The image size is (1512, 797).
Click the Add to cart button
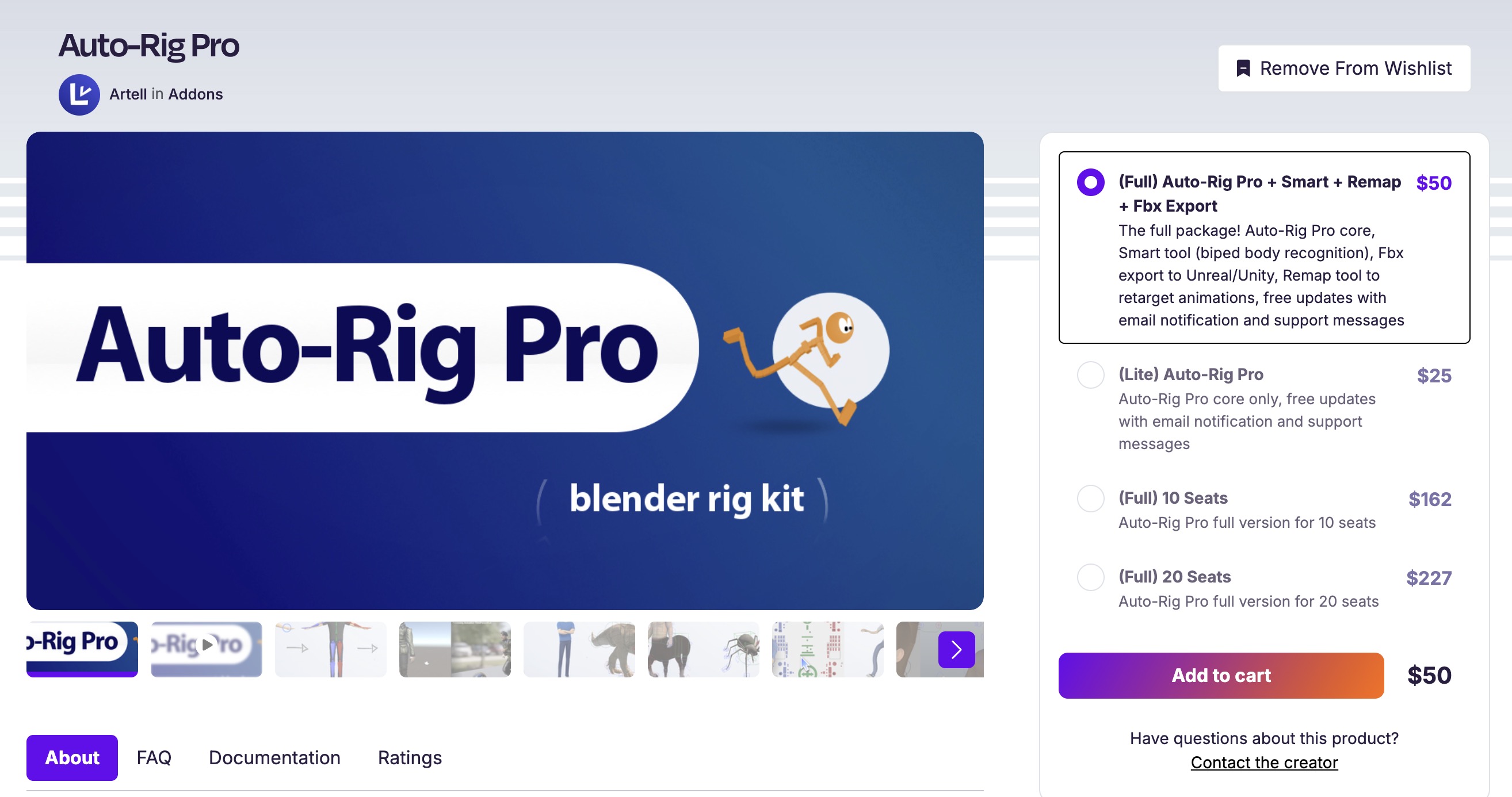1221,676
